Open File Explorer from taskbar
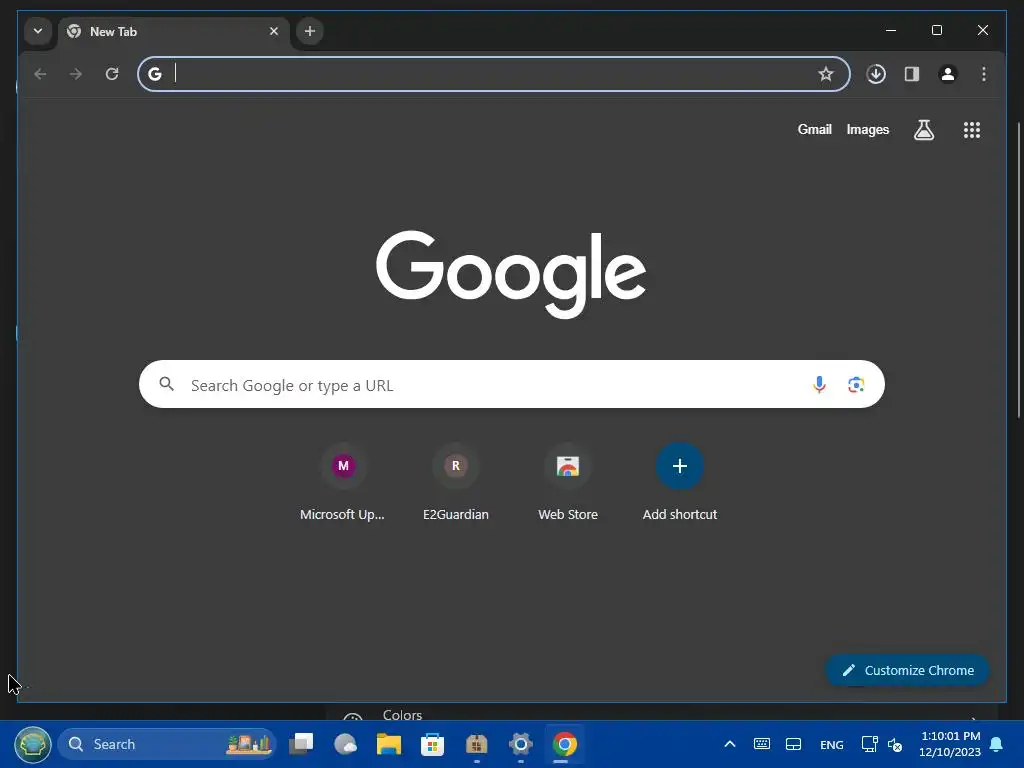 pyautogui.click(x=389, y=744)
